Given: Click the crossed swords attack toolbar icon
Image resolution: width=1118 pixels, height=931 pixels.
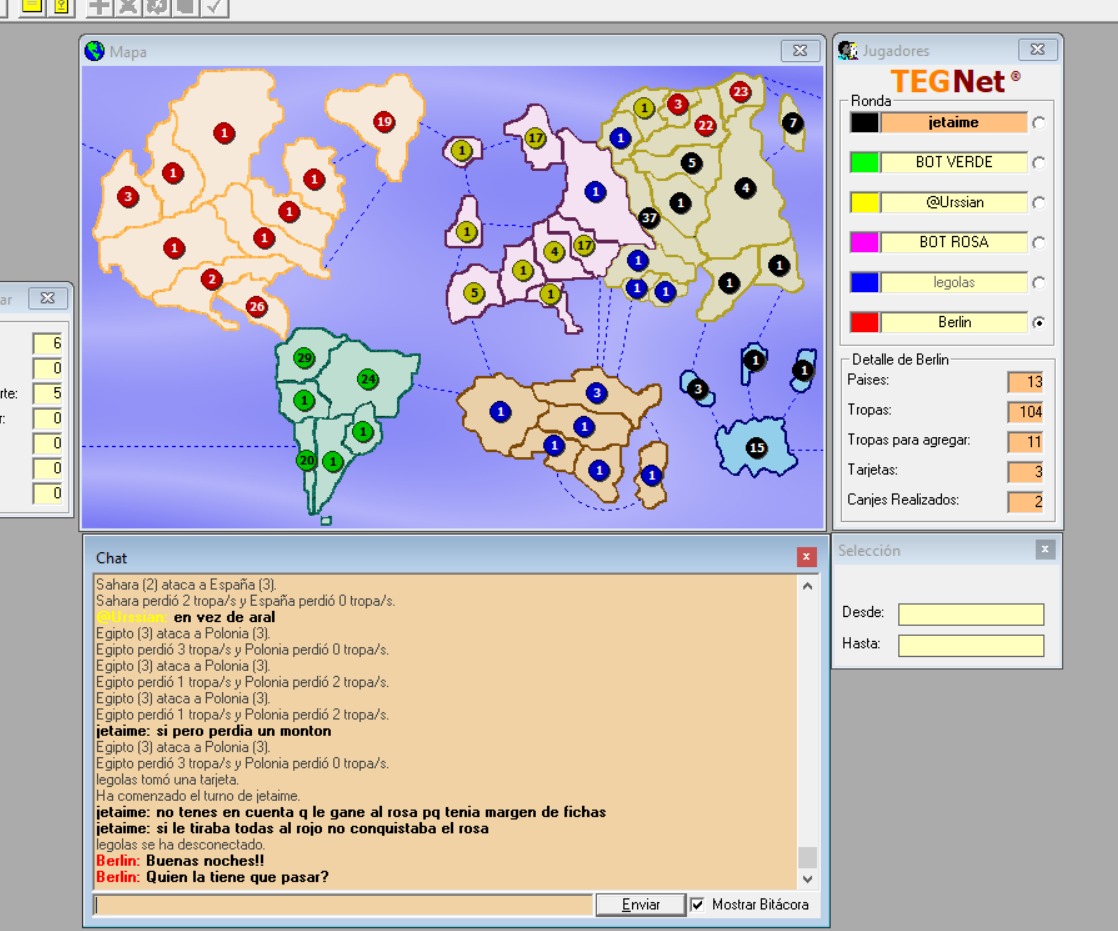Looking at the screenshot, I should [x=128, y=6].
